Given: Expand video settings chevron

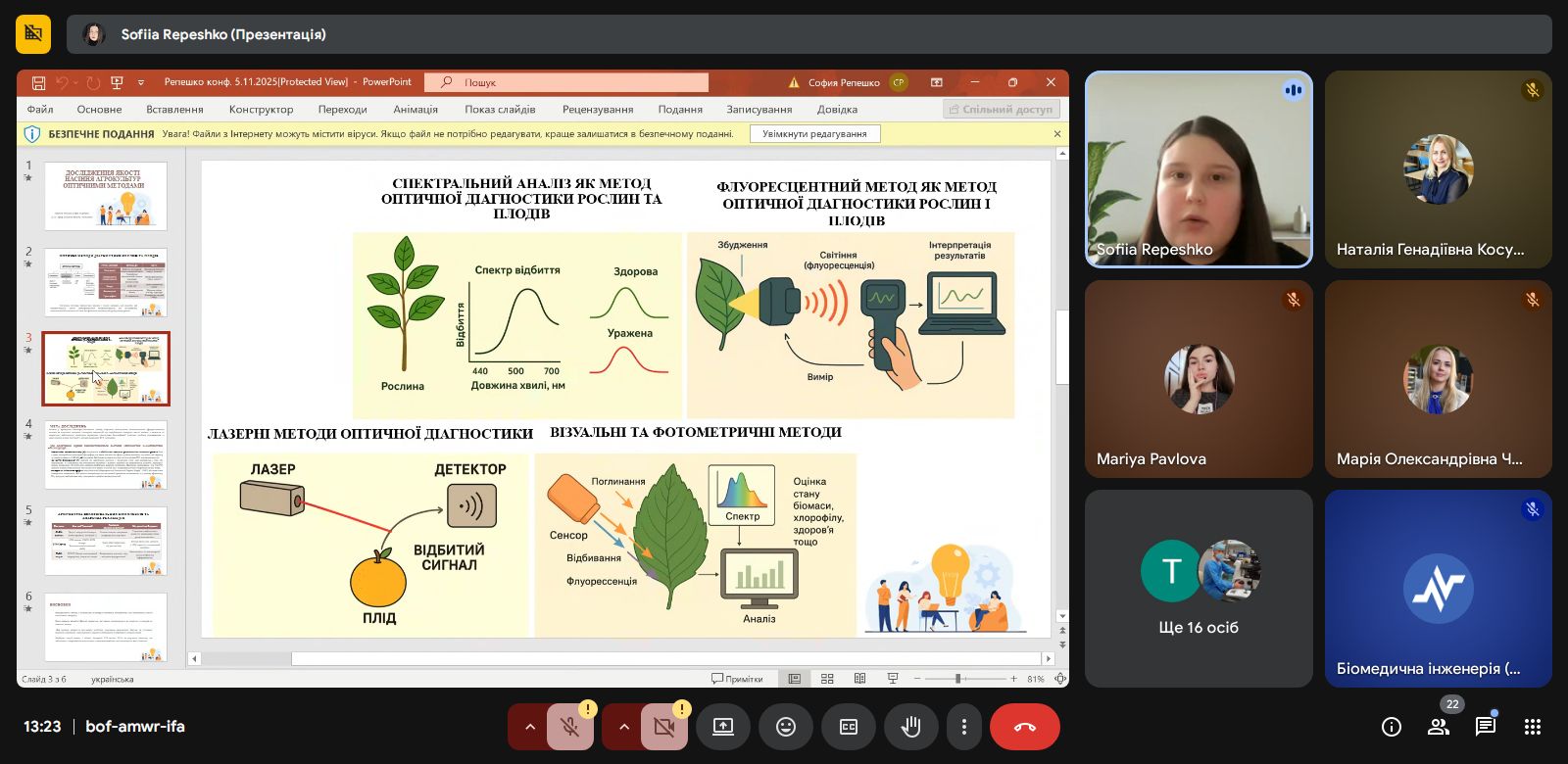Looking at the screenshot, I should pos(624,727).
